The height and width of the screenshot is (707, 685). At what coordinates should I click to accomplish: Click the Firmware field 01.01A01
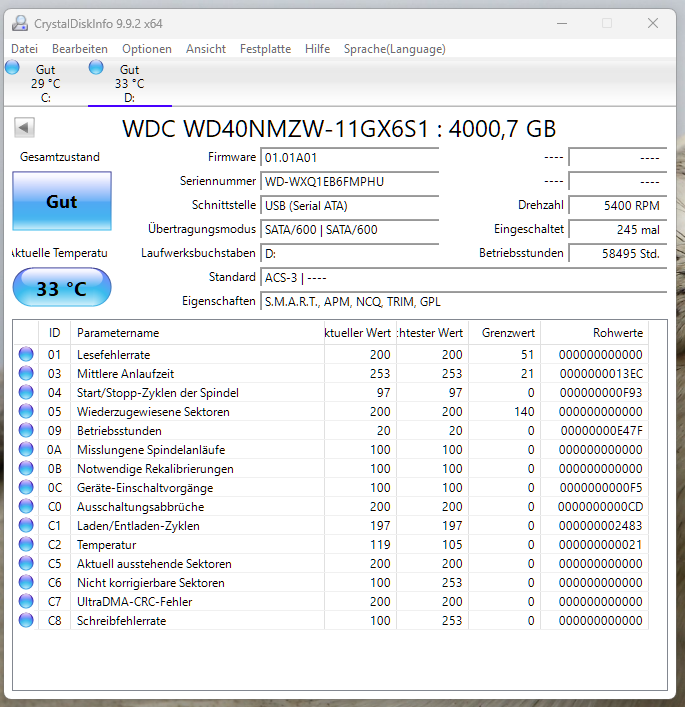click(x=349, y=158)
